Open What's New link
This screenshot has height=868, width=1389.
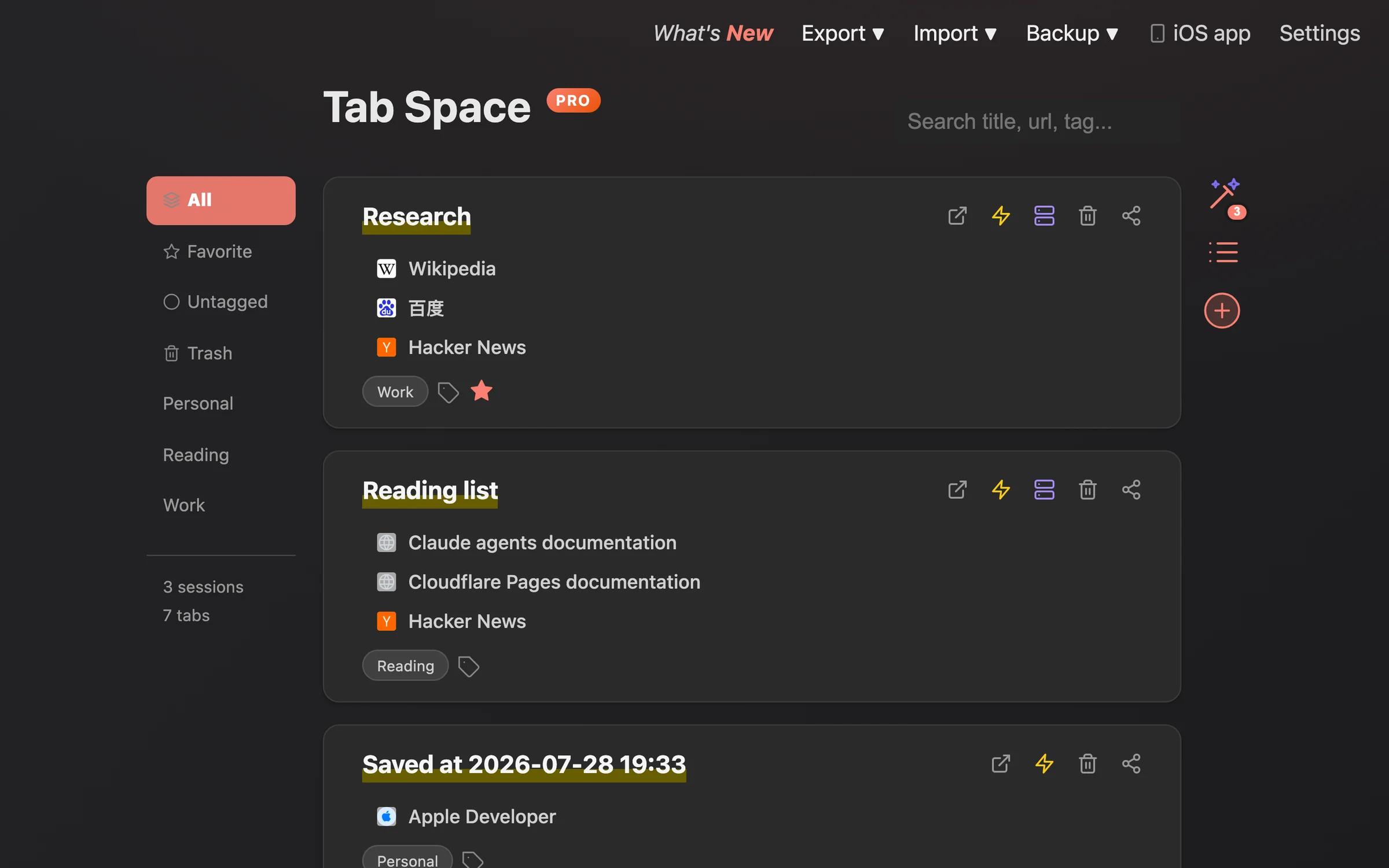point(712,34)
